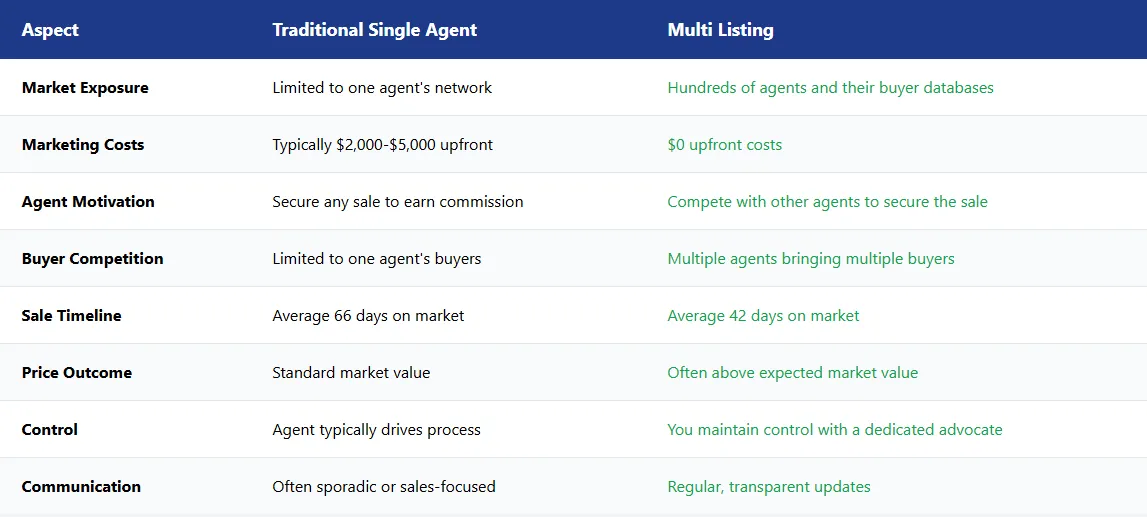Select the Communication row label
Image resolution: width=1147 pixels, height=517 pixels.
81,487
